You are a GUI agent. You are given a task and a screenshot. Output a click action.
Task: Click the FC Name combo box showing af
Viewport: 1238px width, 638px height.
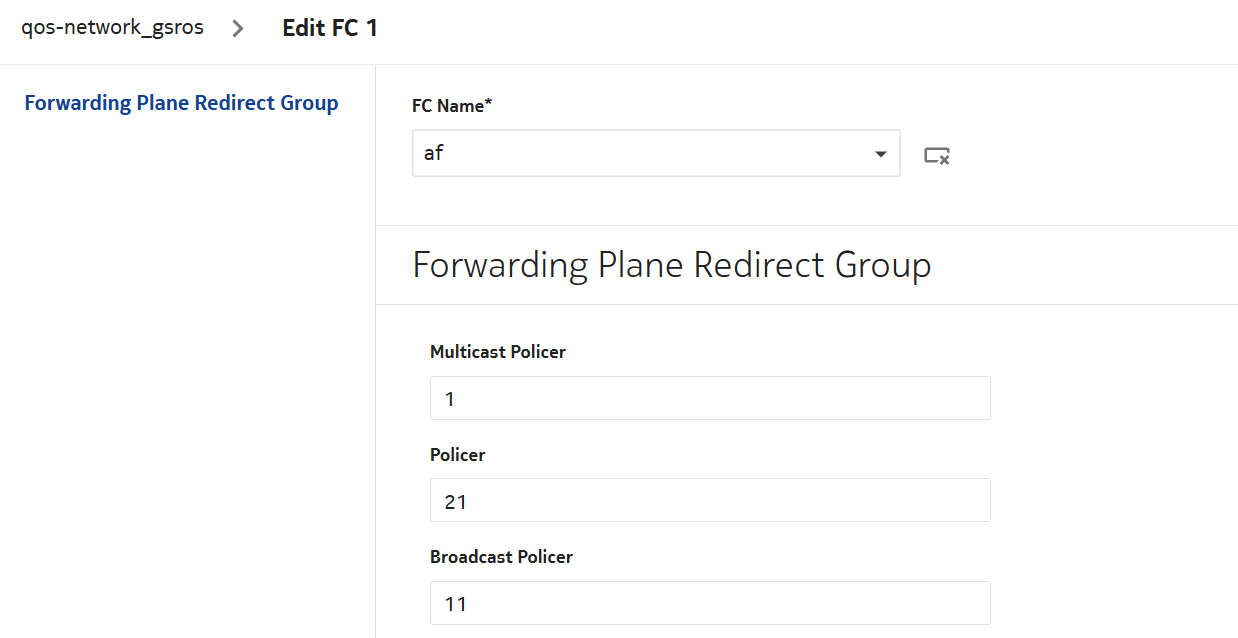click(640, 154)
